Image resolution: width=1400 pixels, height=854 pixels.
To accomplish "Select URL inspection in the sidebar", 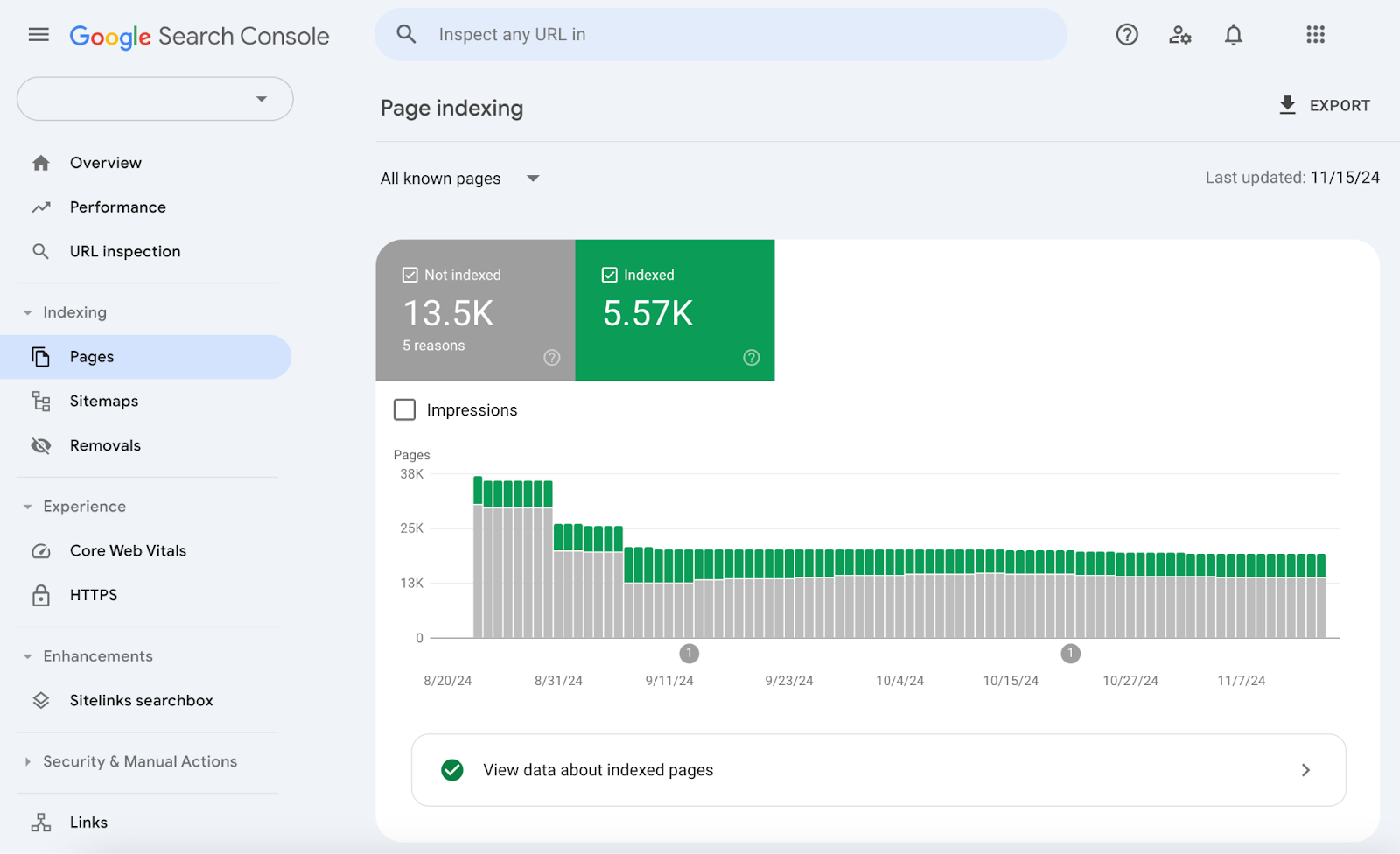I will [x=125, y=251].
